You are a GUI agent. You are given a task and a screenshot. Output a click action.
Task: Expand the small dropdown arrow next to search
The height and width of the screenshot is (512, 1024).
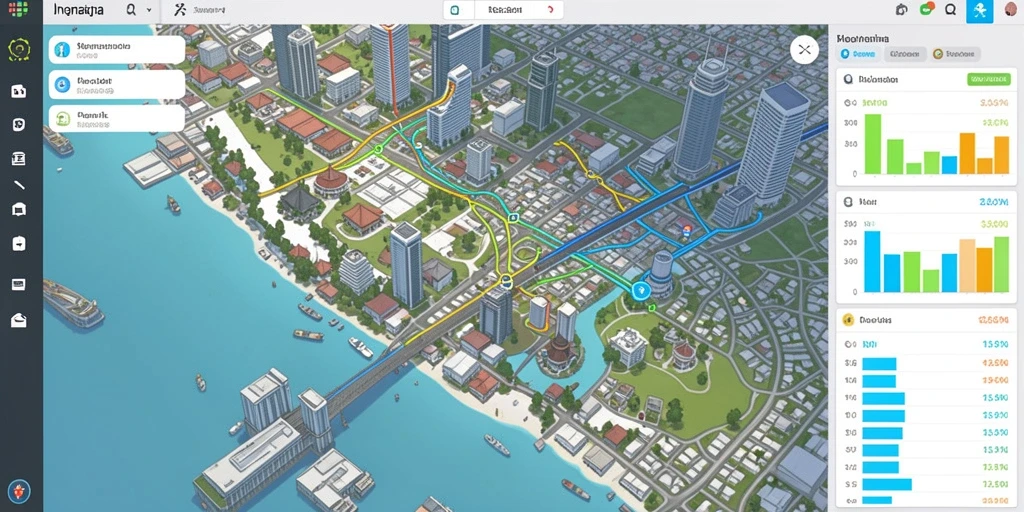[149, 10]
